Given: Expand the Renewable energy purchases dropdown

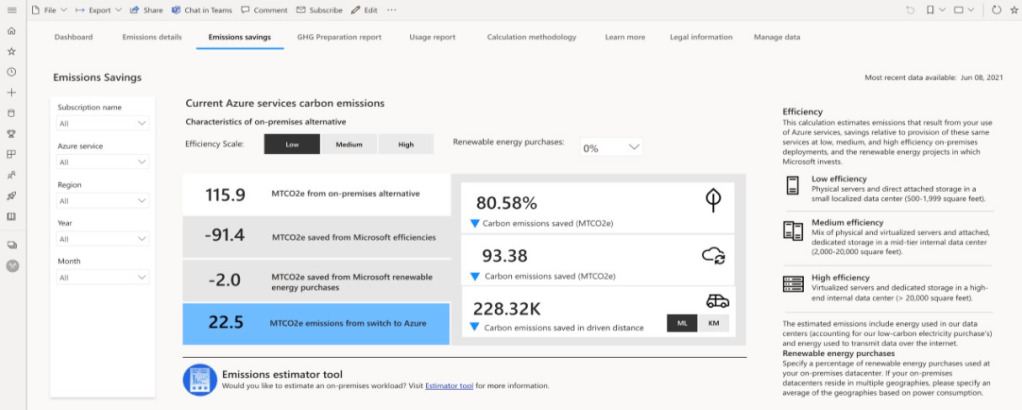Looking at the screenshot, I should [x=611, y=147].
